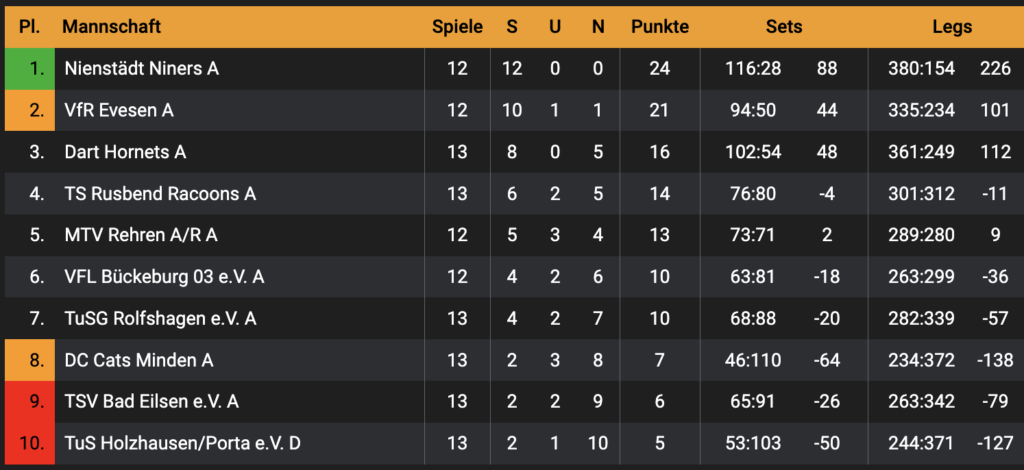Click the green first place position cell
This screenshot has width=1024, height=470.
pos(30,69)
